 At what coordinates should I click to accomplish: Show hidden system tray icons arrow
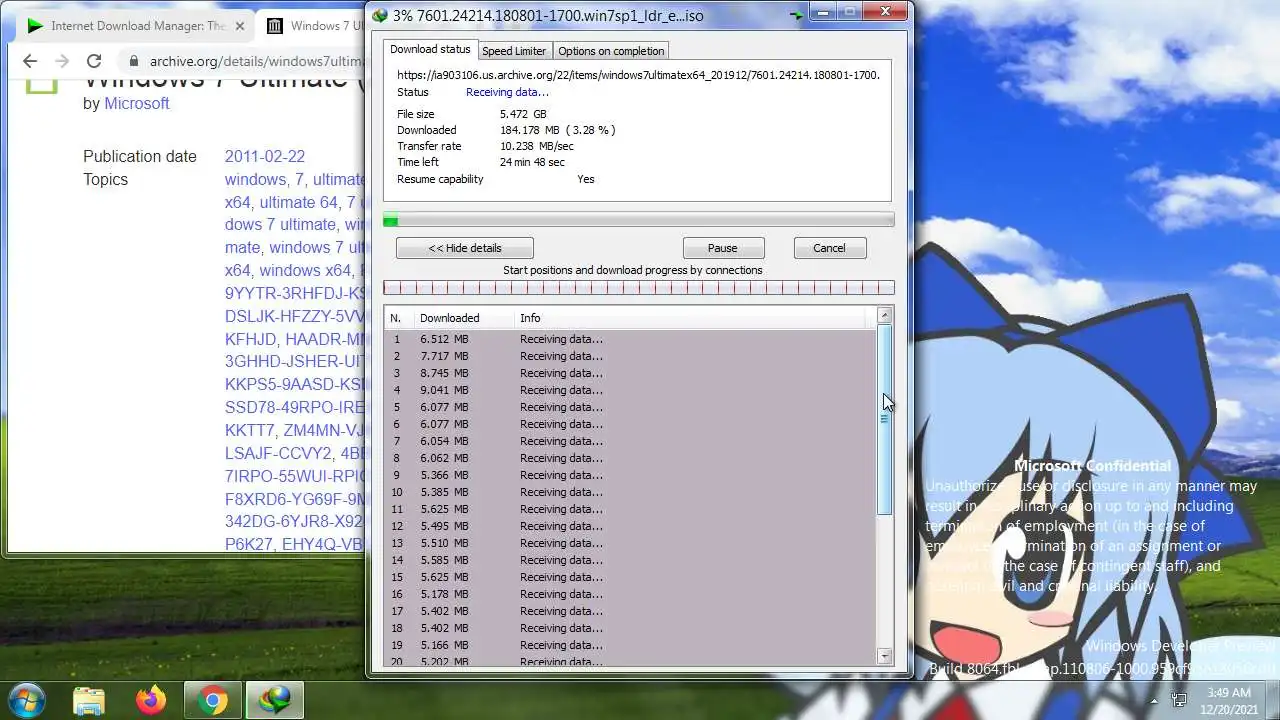pos(1155,700)
